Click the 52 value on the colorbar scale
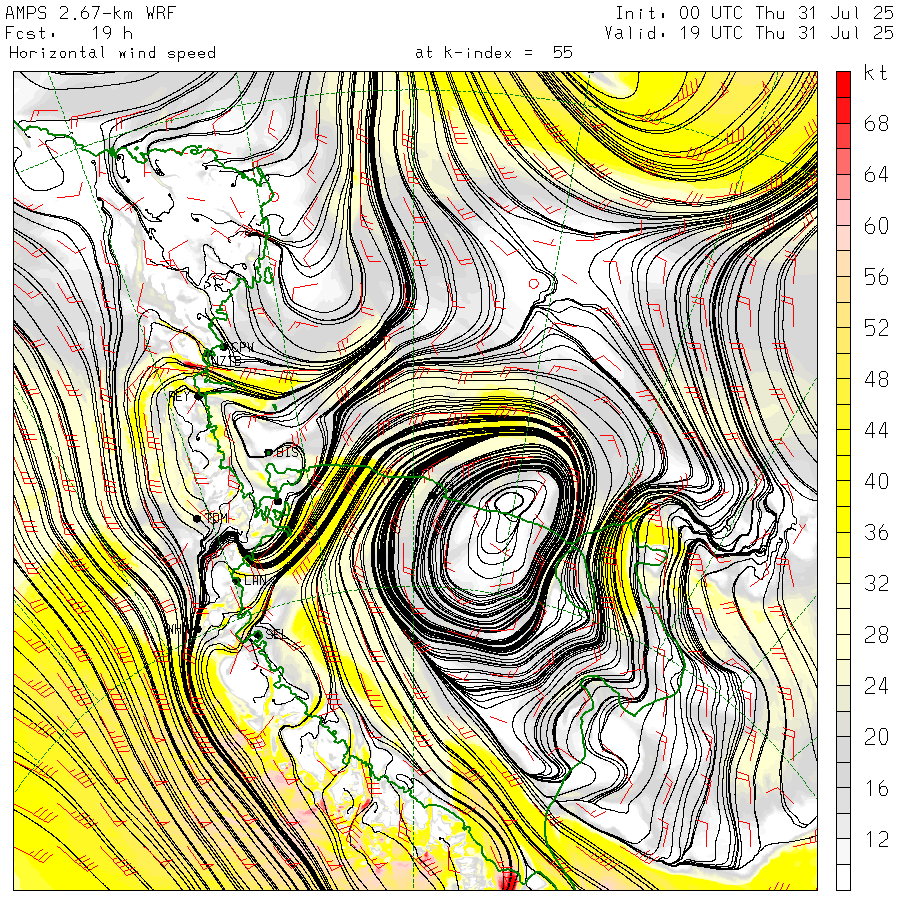 pos(876,328)
